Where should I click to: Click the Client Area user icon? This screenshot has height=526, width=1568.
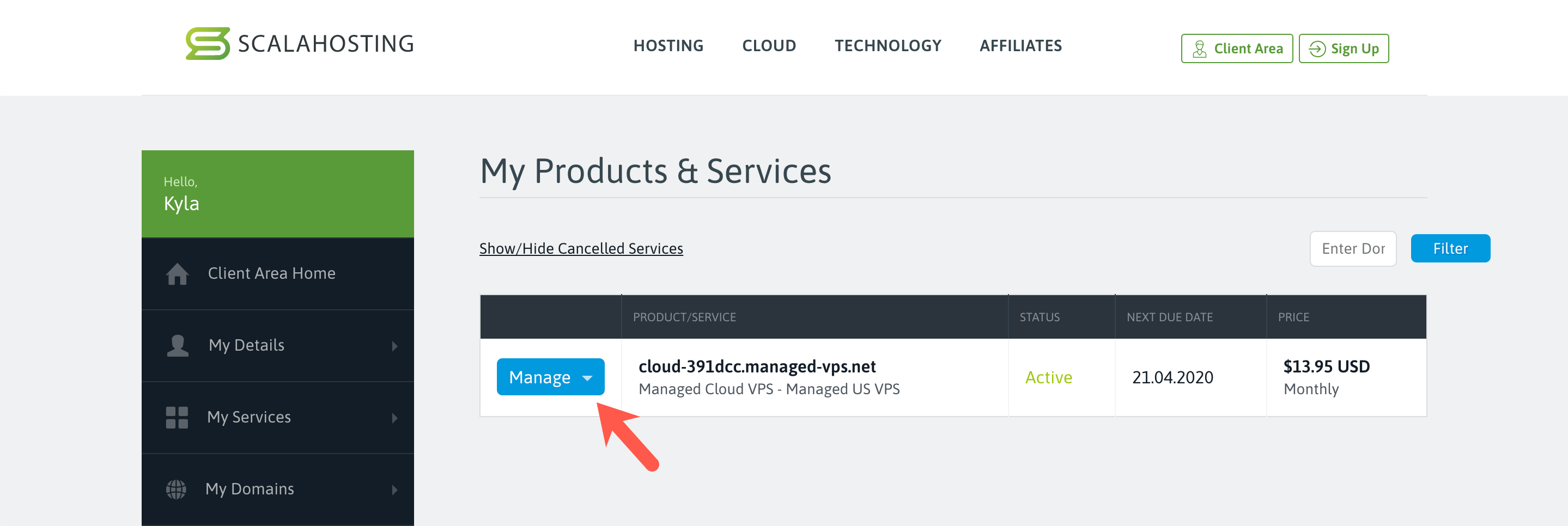(x=1199, y=48)
